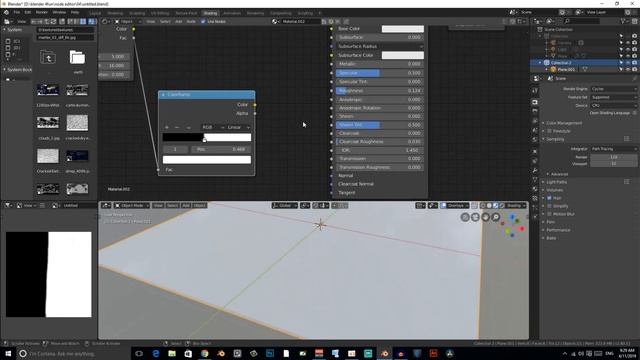This screenshot has width=640, height=360.
Task: Click the viewport Select menu button
Action: (172, 205)
